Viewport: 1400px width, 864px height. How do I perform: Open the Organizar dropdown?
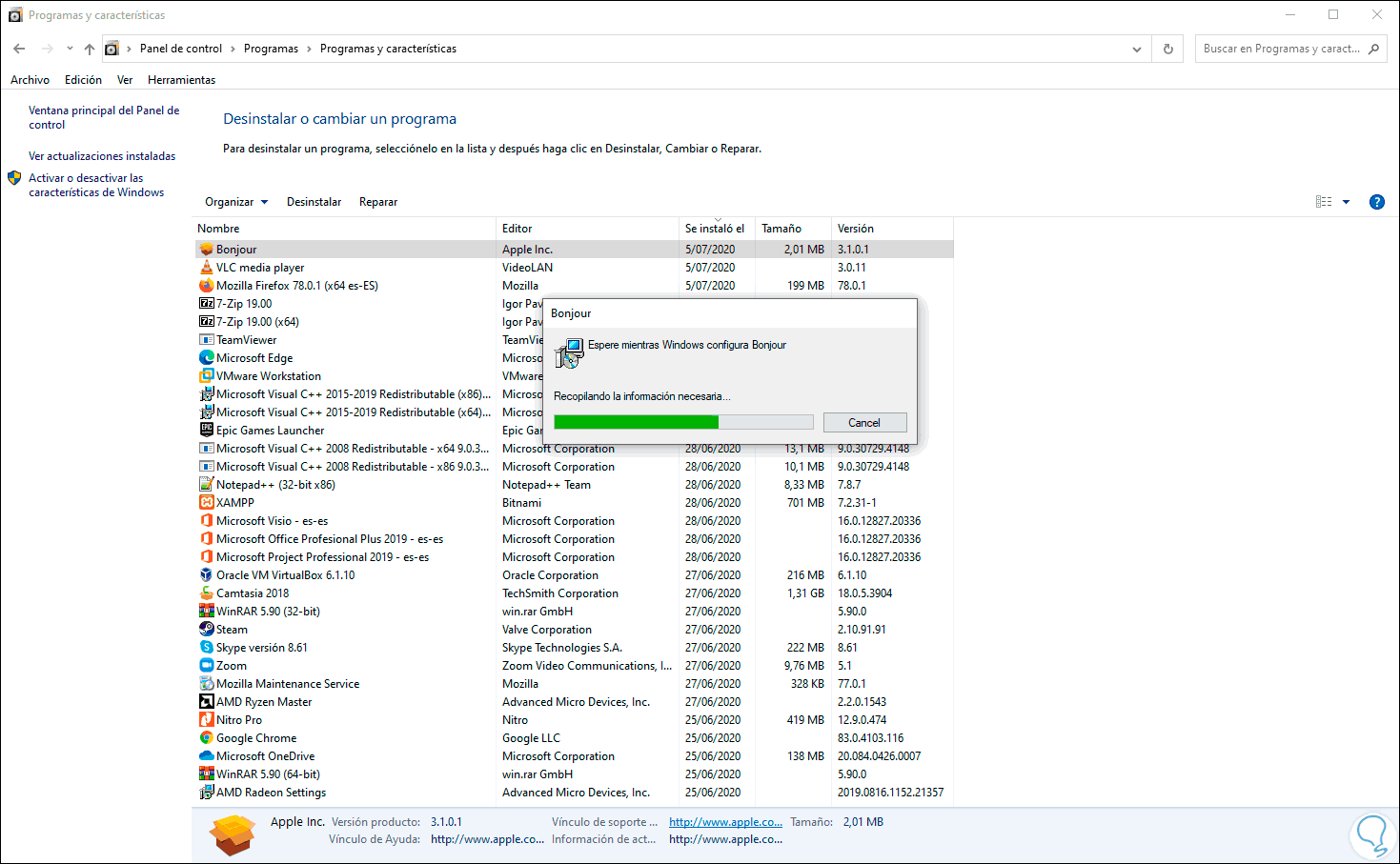(x=236, y=202)
